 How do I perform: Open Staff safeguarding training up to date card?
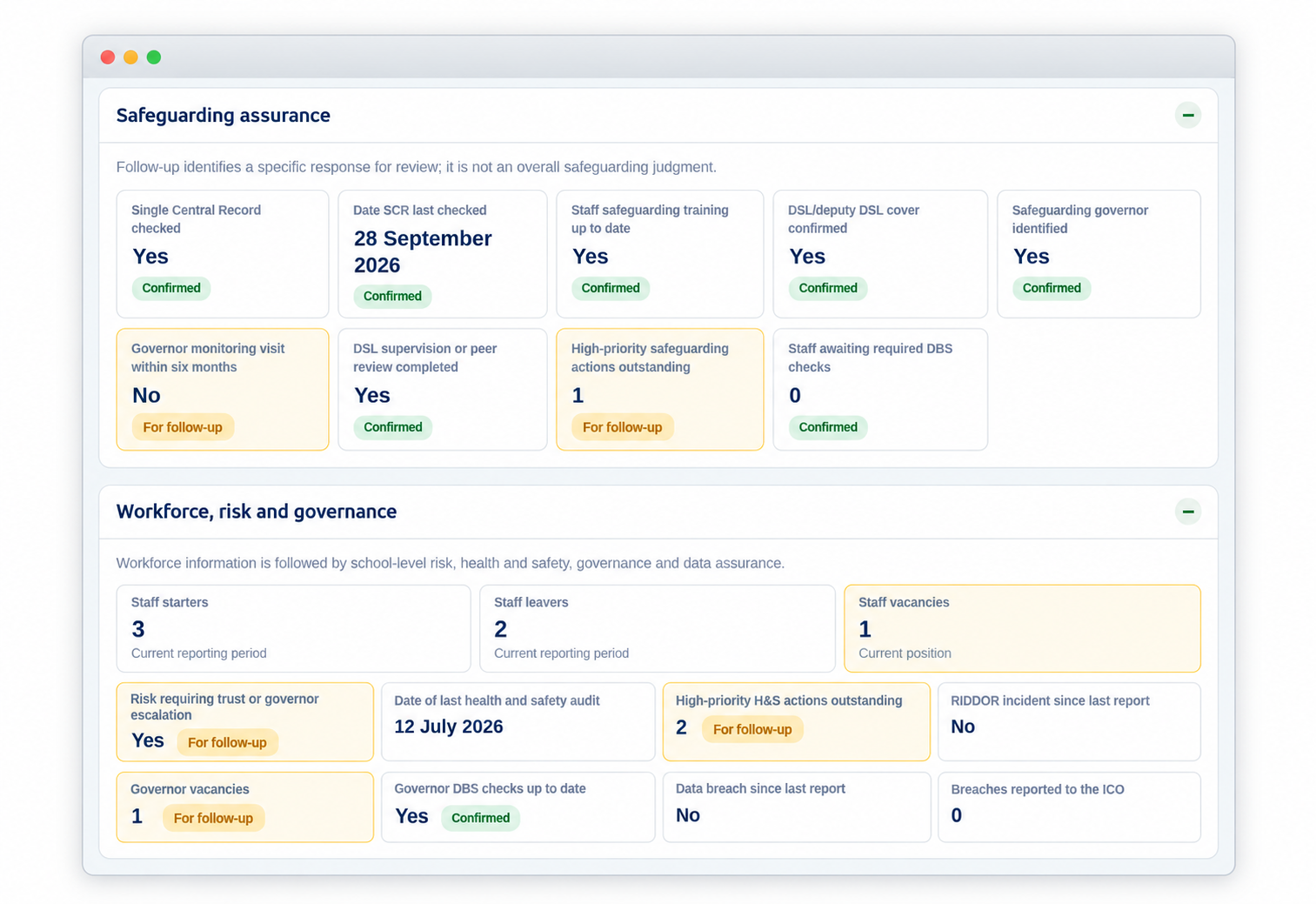659,254
